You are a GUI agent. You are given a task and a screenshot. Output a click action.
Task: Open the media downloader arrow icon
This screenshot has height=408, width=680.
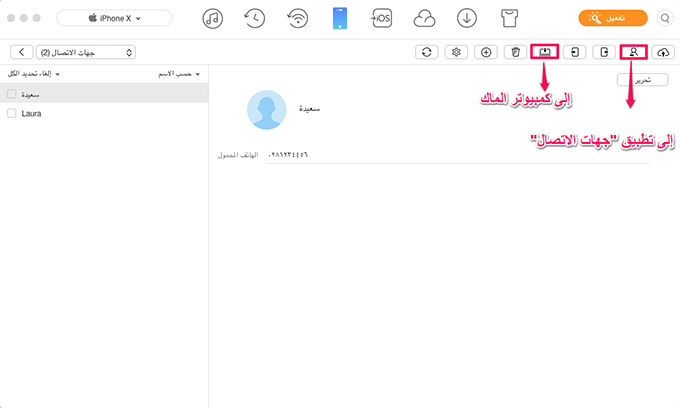[467, 19]
